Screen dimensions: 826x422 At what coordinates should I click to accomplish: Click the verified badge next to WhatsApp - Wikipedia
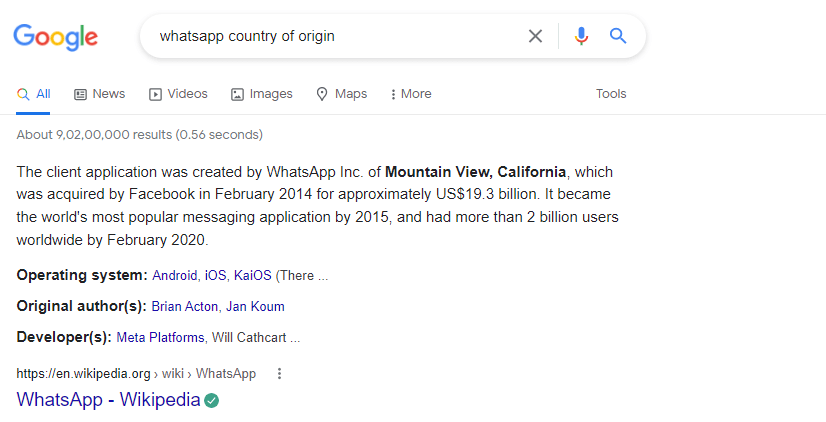pyautogui.click(x=212, y=400)
